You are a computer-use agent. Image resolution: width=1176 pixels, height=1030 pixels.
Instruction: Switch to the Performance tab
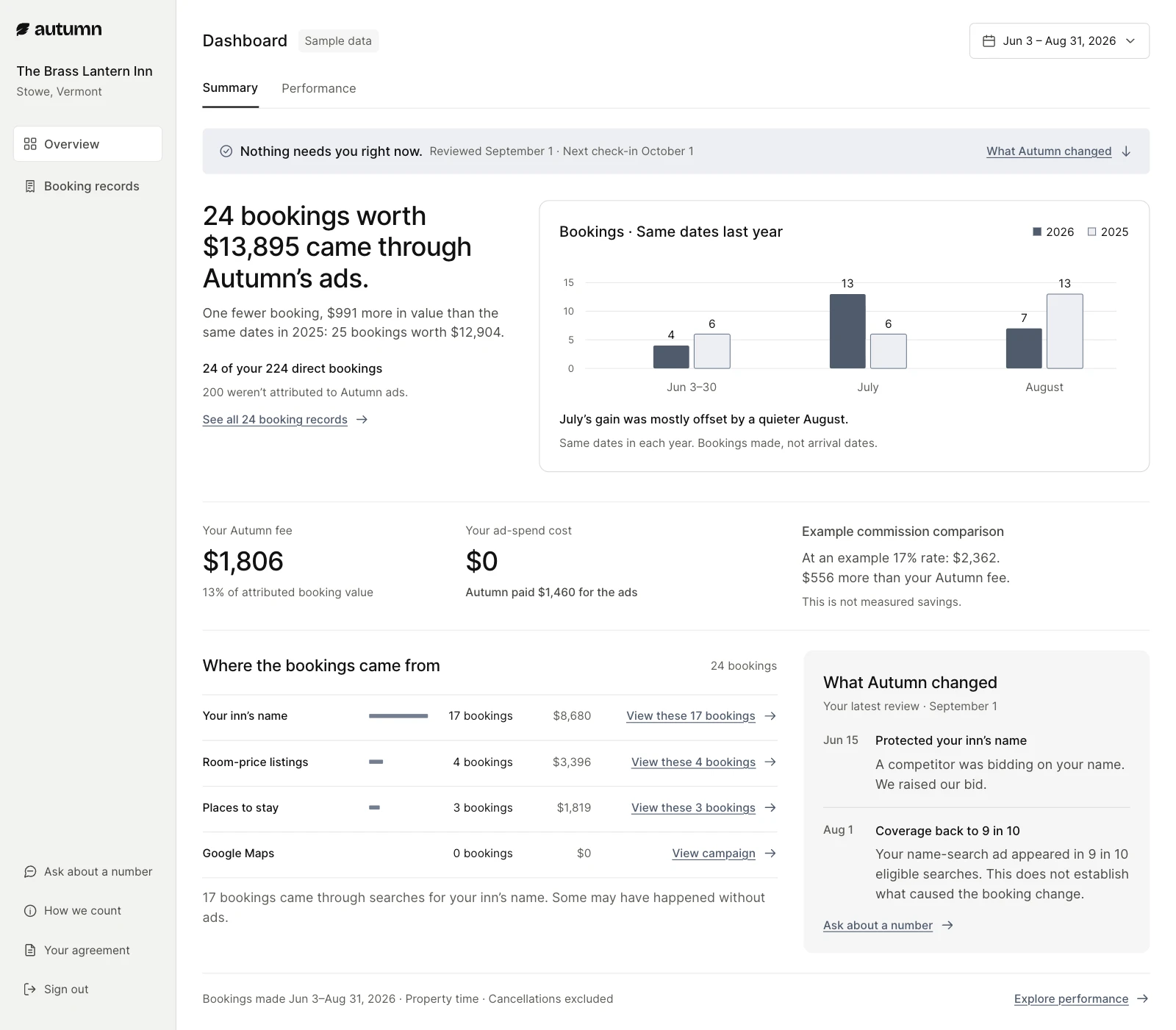click(319, 88)
